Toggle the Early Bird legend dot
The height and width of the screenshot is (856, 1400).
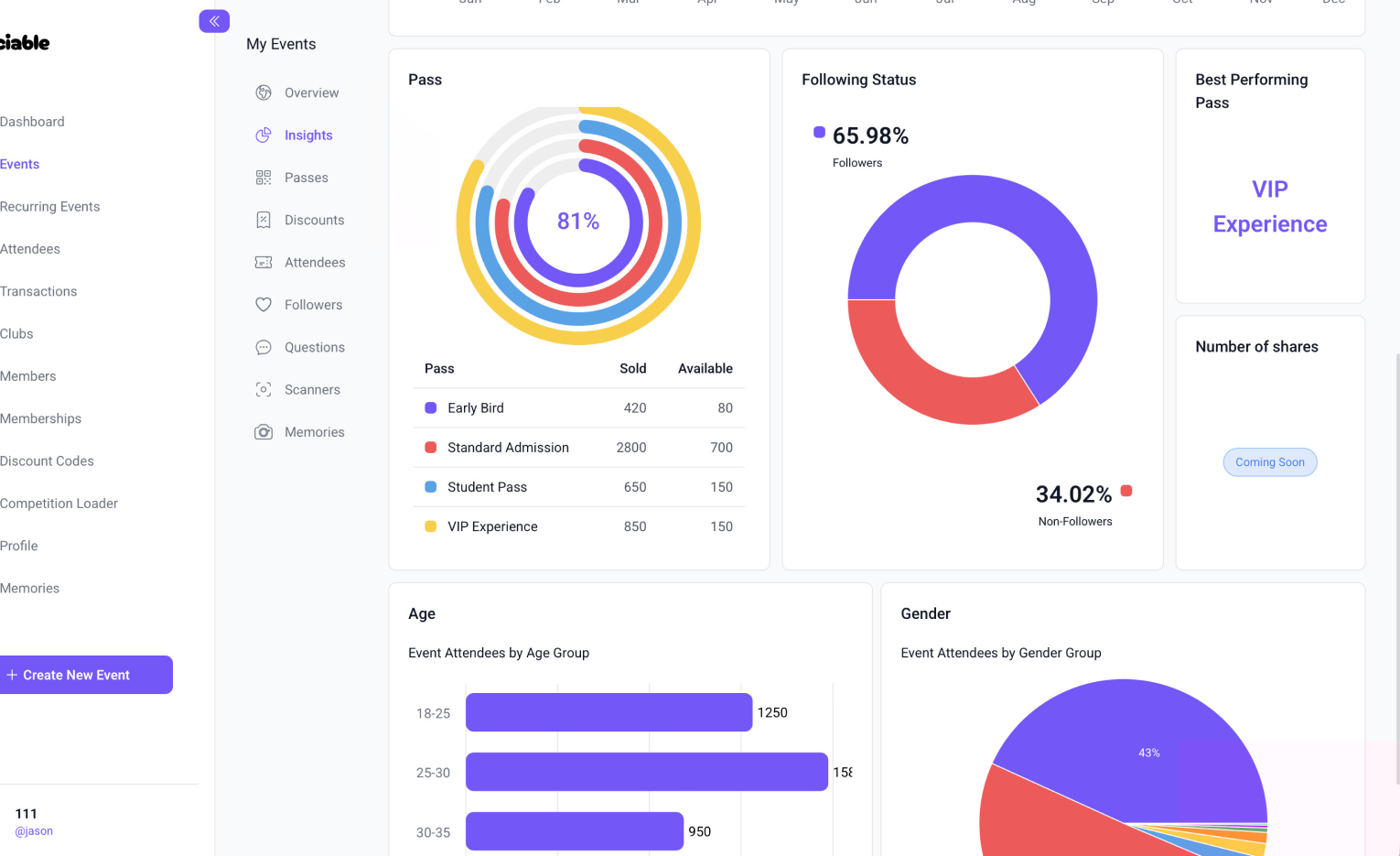pos(431,407)
